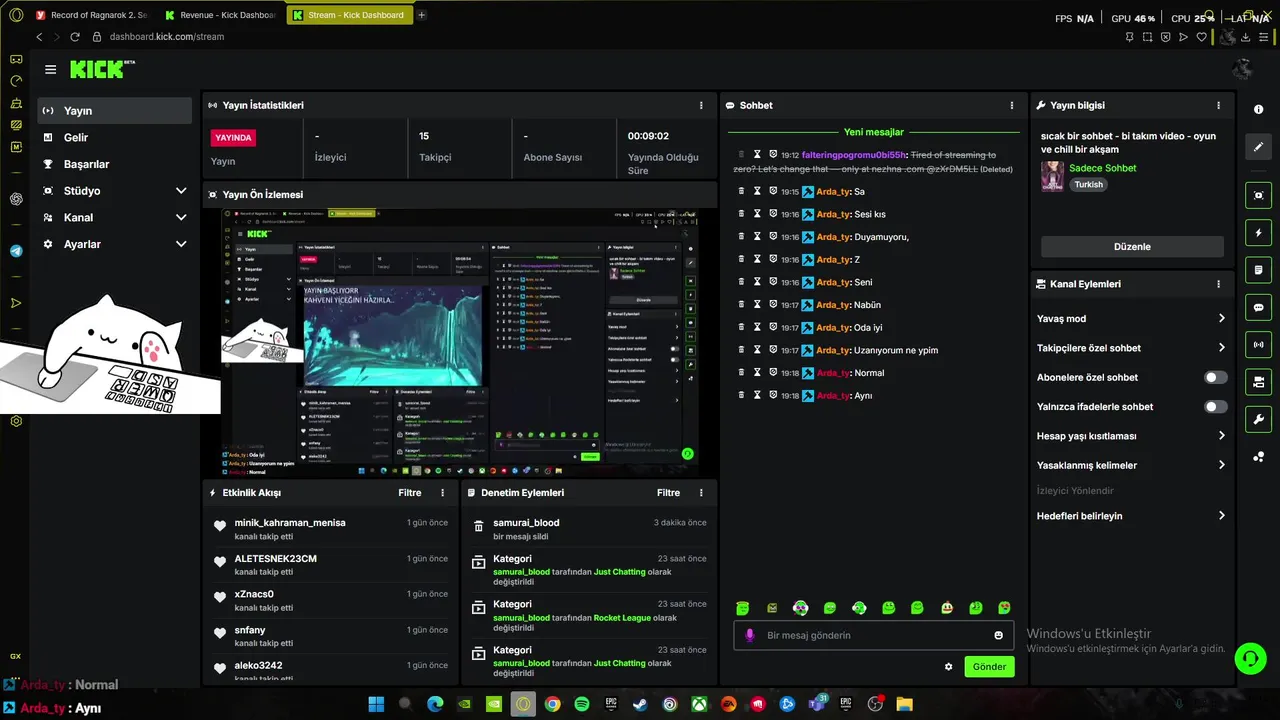Image resolution: width=1280 pixels, height=720 pixels.
Task: Select Başarılar in left navigation
Action: 115,164
